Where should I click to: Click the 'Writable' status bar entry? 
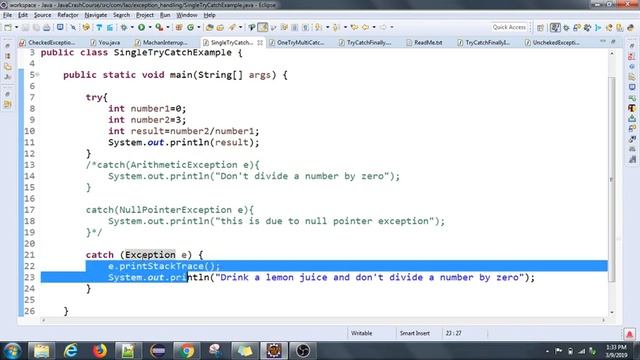[362, 333]
